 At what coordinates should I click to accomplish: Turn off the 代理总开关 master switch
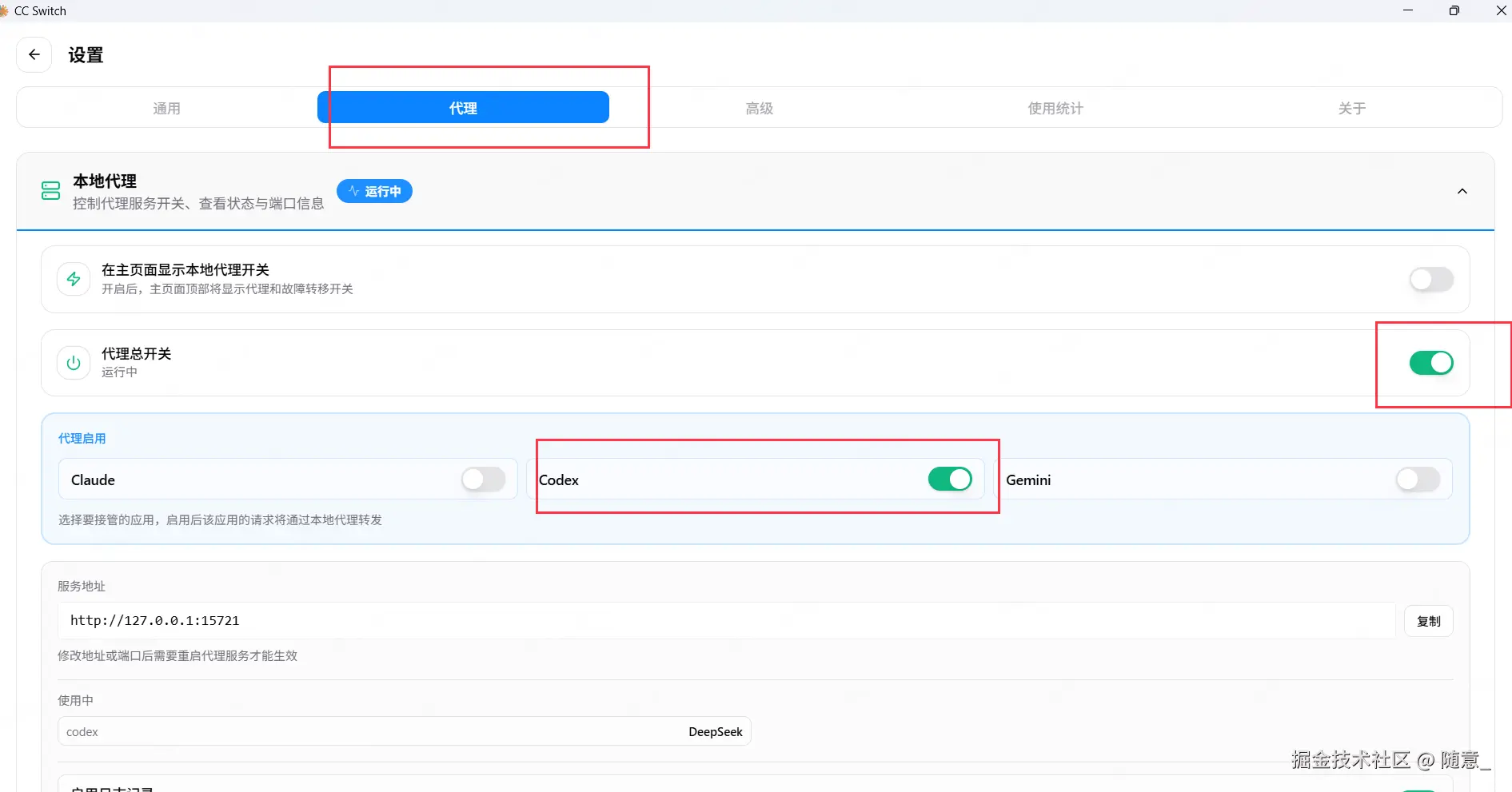pos(1431,363)
